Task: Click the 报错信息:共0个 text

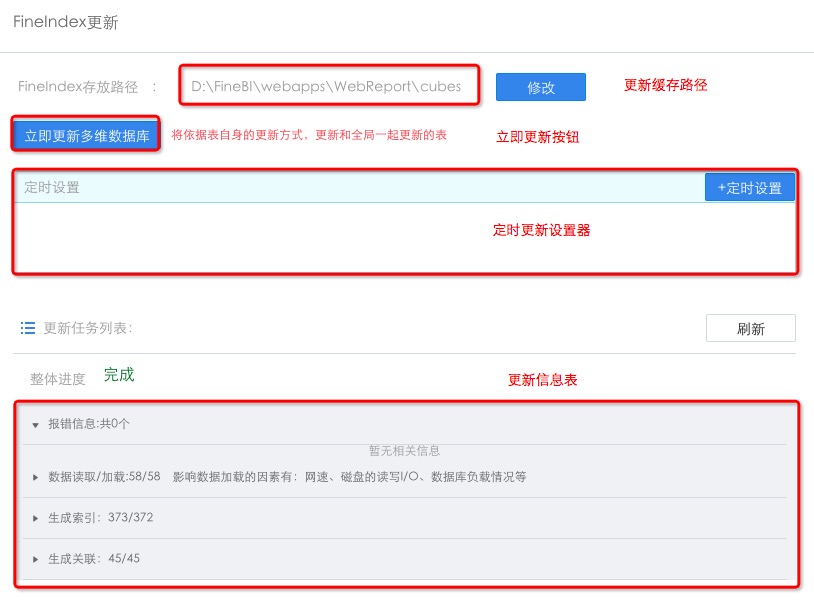Action: pos(89,424)
